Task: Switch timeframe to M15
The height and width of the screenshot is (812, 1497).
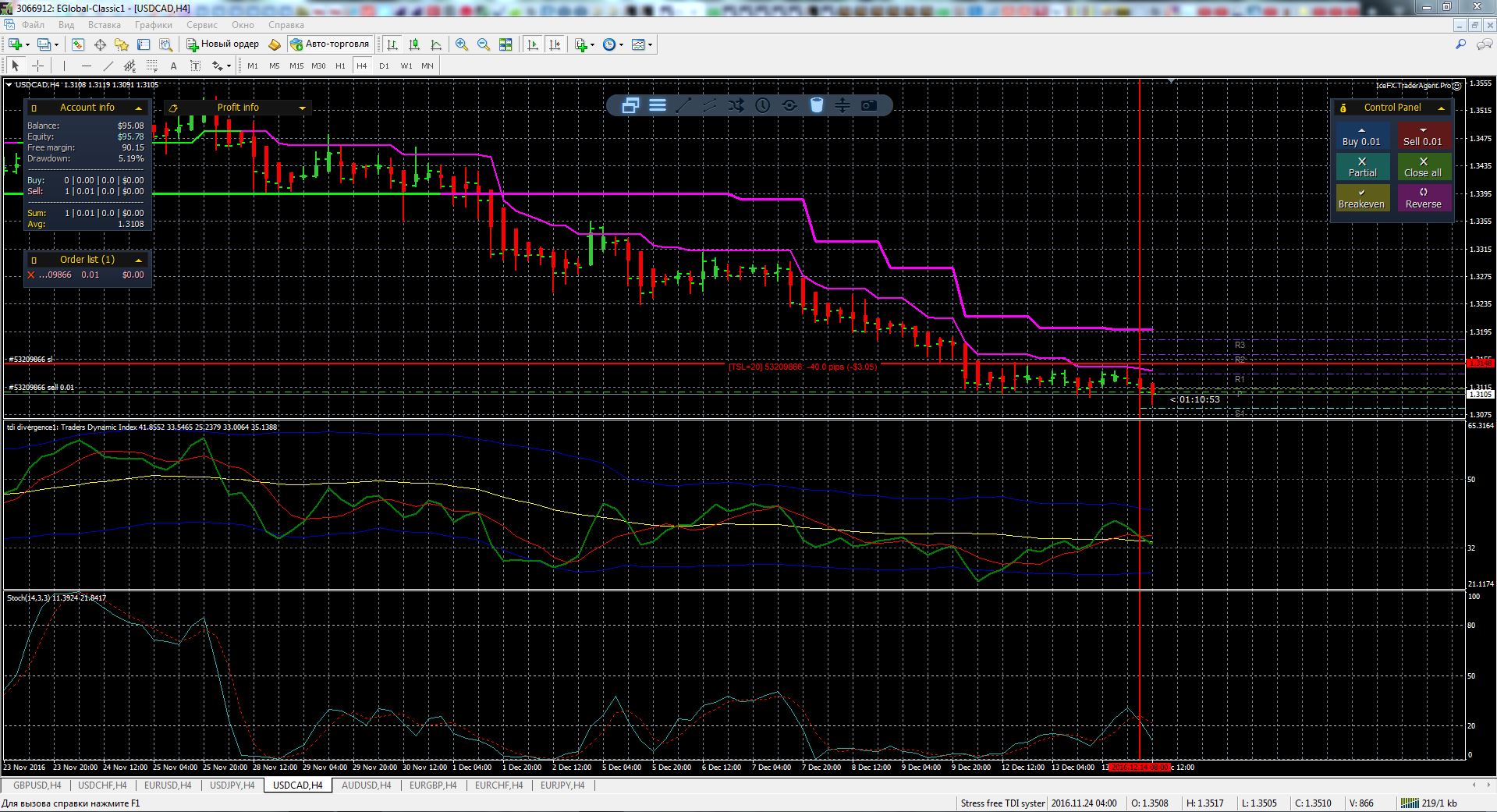Action: point(296,66)
